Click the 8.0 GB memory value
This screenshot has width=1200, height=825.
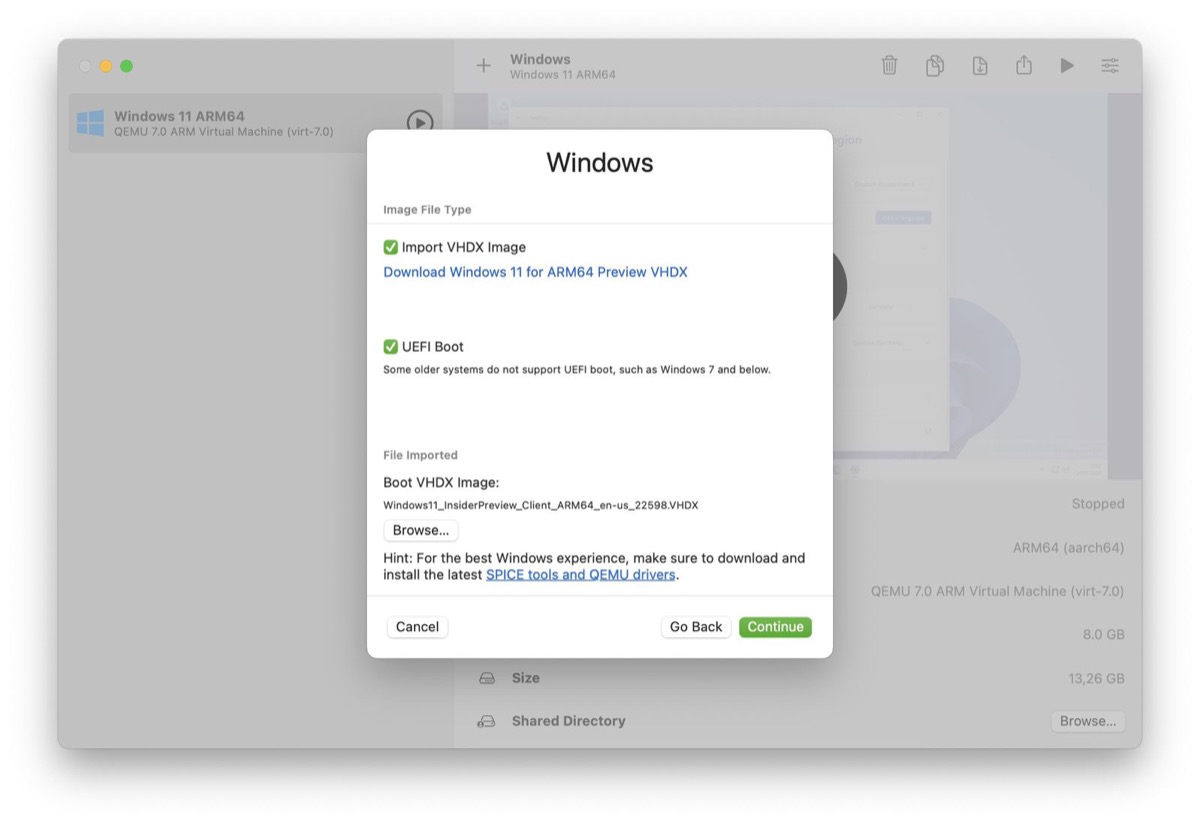pyautogui.click(x=1103, y=634)
